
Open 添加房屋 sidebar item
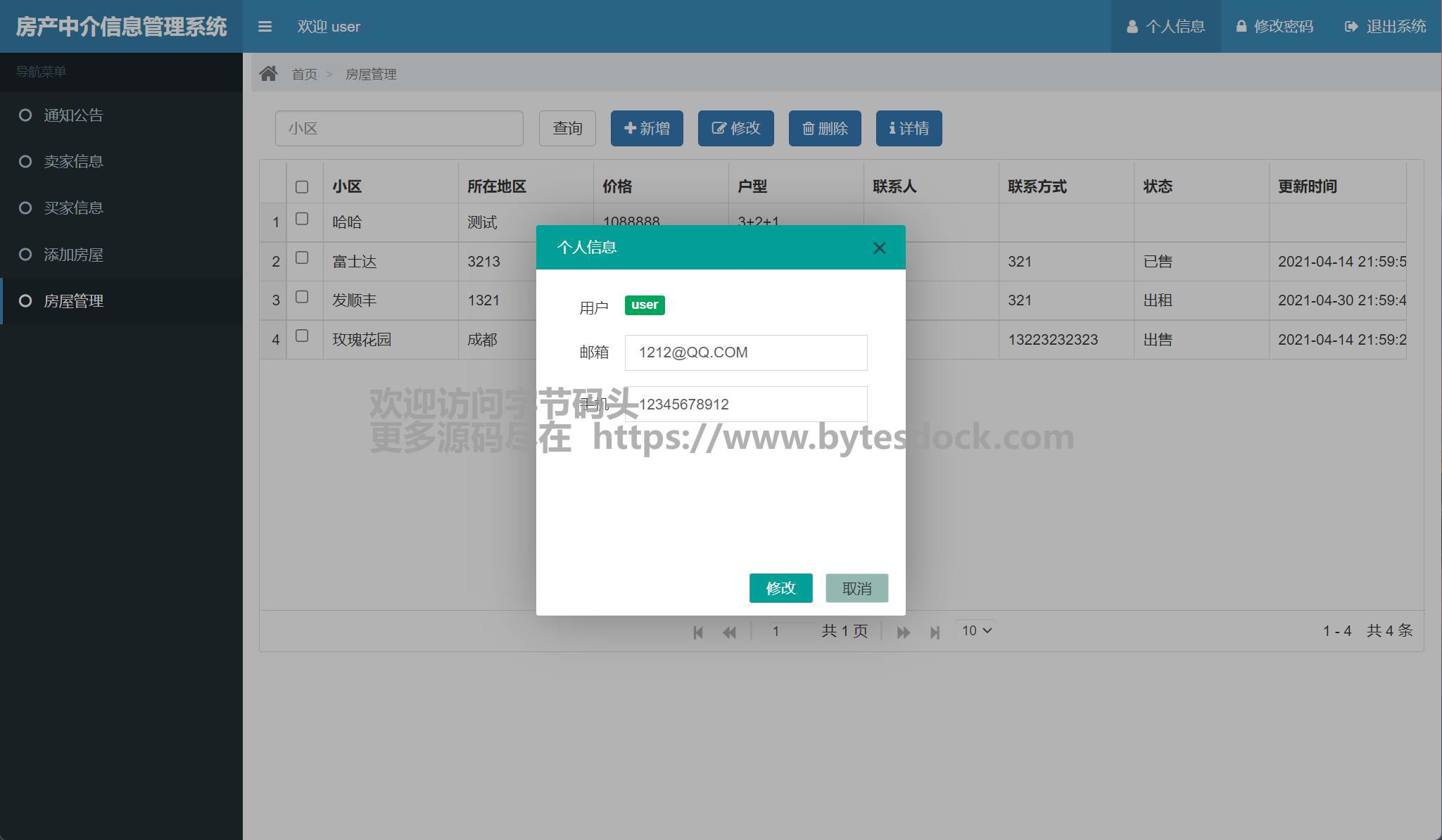73,255
